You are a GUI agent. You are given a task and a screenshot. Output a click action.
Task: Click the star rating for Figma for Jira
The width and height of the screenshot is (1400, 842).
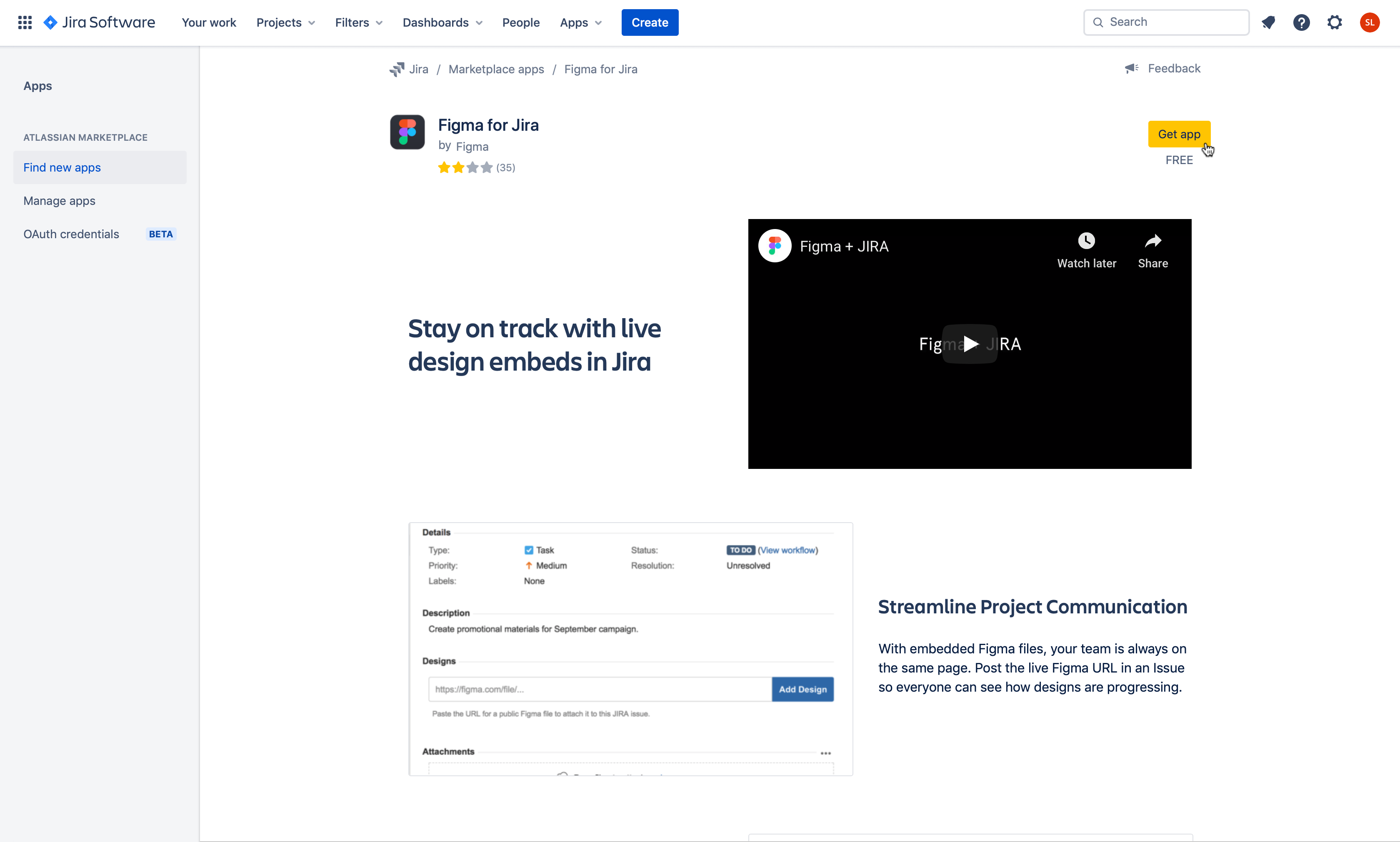[465, 167]
